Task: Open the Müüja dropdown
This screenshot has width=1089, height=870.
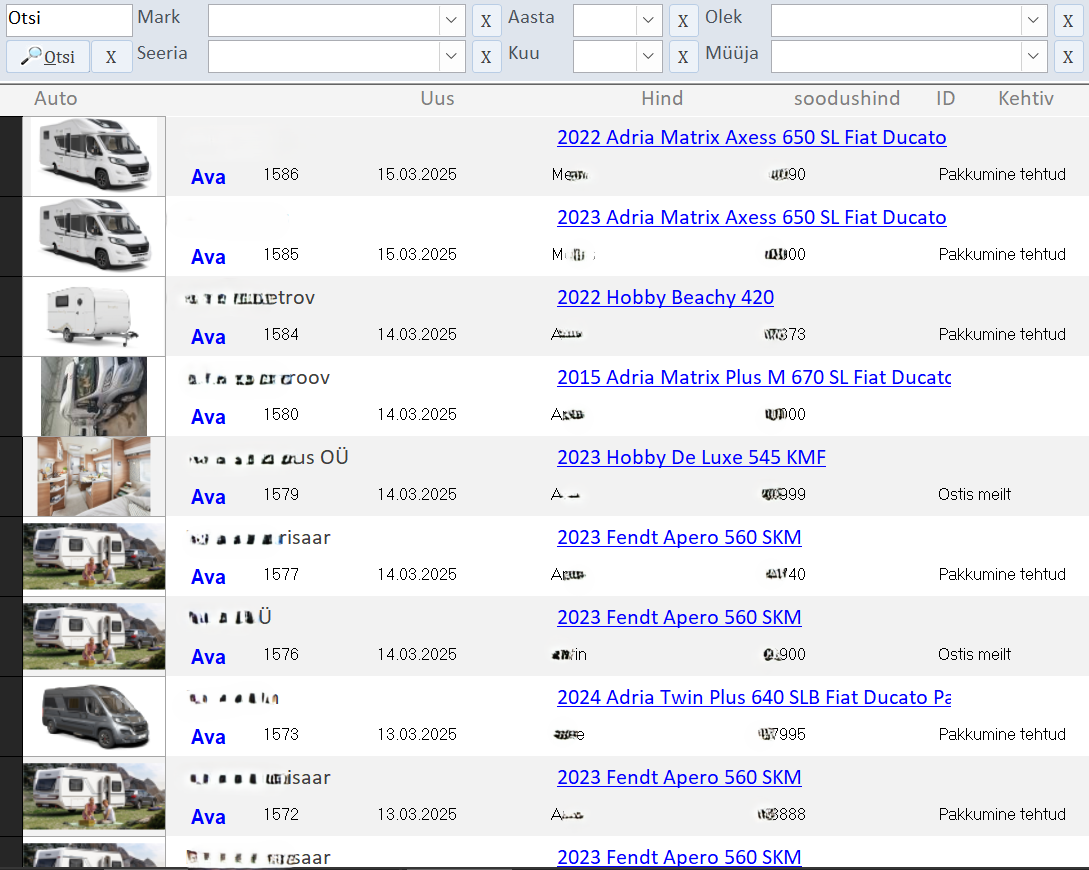Action: (x=1033, y=56)
